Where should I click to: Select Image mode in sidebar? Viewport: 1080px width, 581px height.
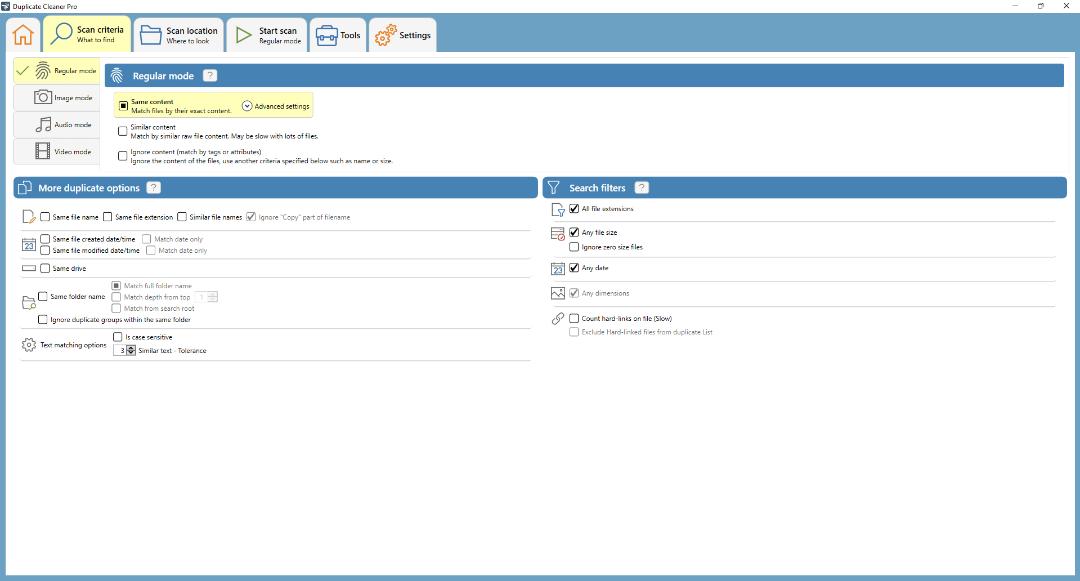point(57,98)
